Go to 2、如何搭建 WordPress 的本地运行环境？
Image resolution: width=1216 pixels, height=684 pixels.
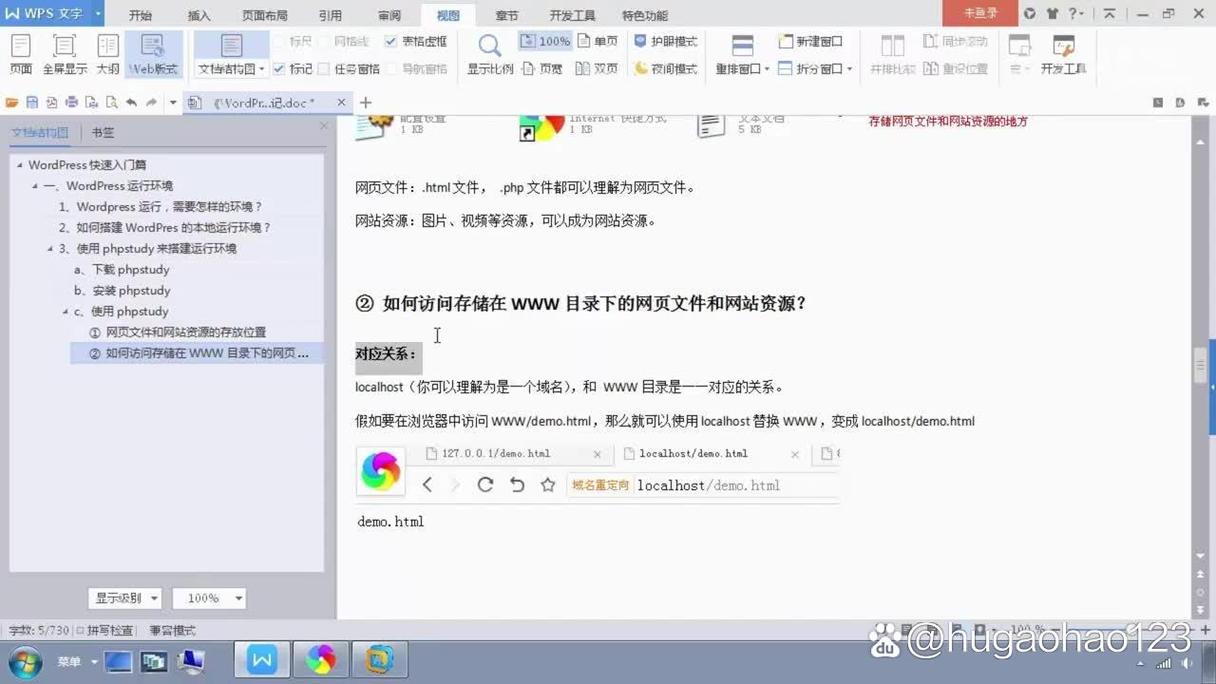[x=165, y=228]
